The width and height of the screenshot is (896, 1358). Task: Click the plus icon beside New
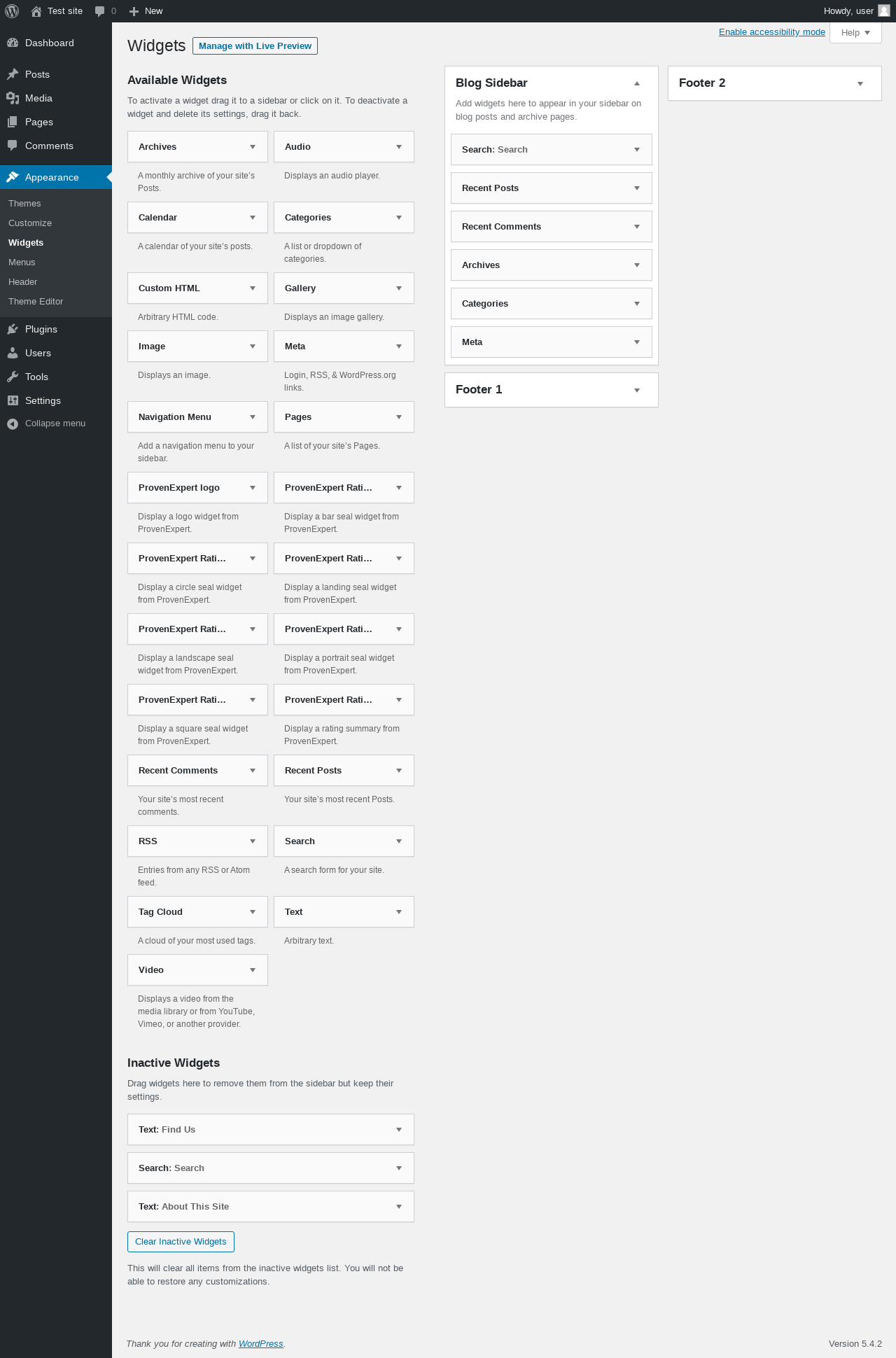coord(134,11)
